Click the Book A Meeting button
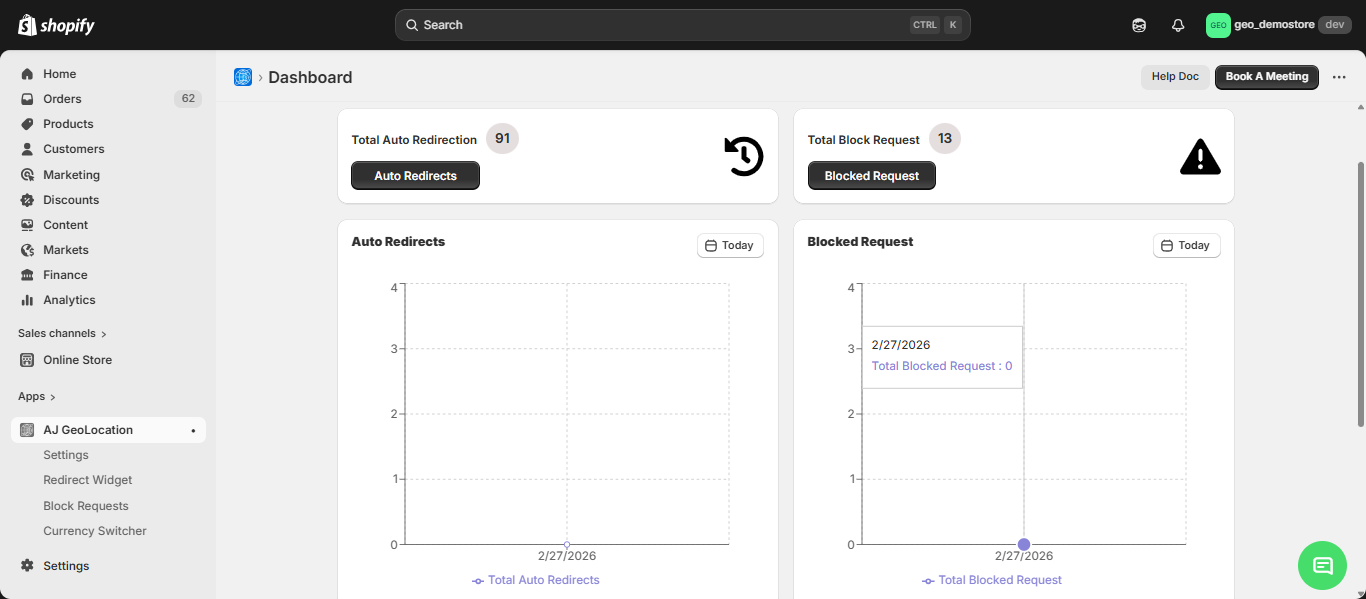 tap(1266, 77)
